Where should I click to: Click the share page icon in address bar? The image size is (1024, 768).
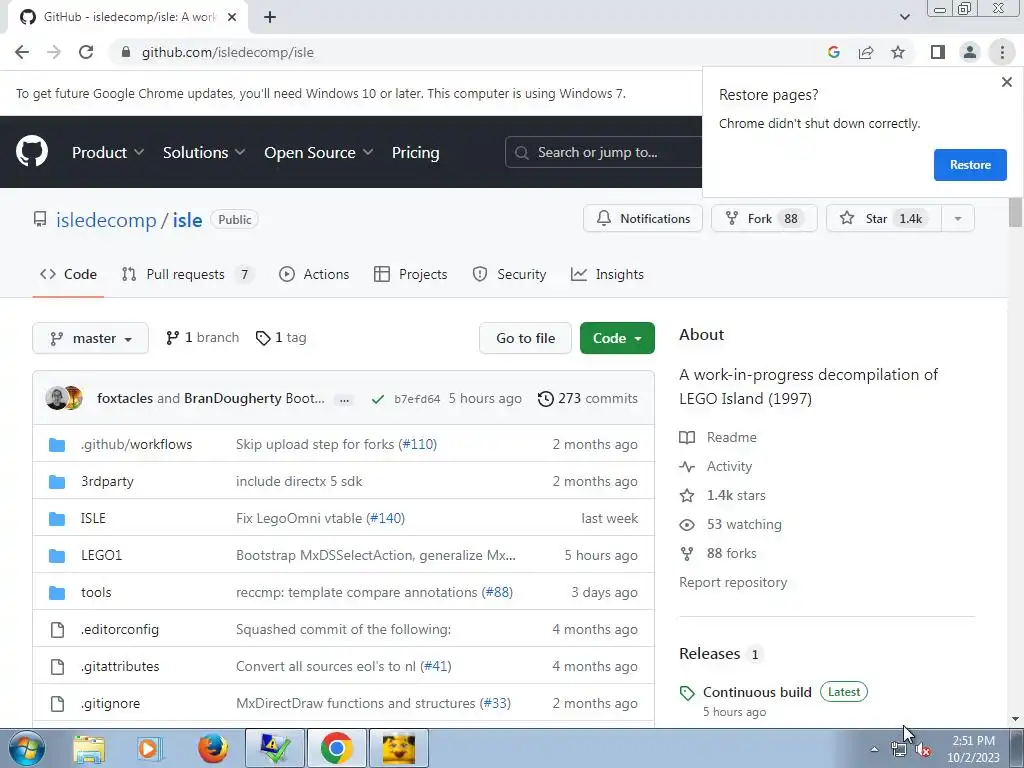[866, 52]
